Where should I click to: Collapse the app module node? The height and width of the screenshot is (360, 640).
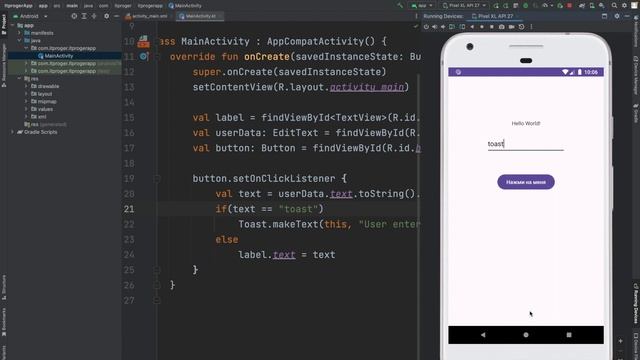[x=13, y=25]
